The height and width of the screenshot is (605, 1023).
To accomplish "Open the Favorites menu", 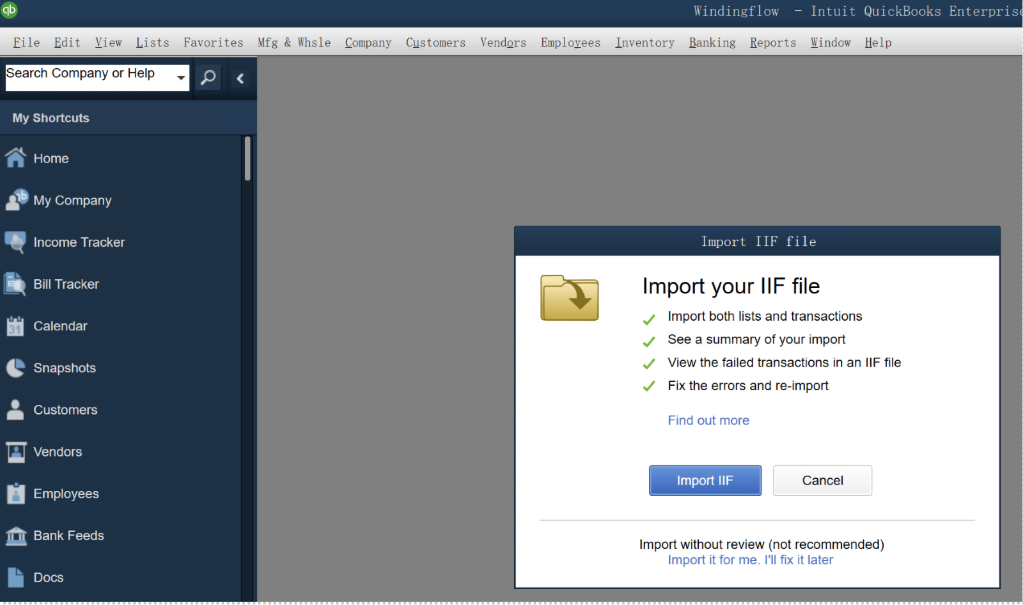I will pyautogui.click(x=213, y=42).
